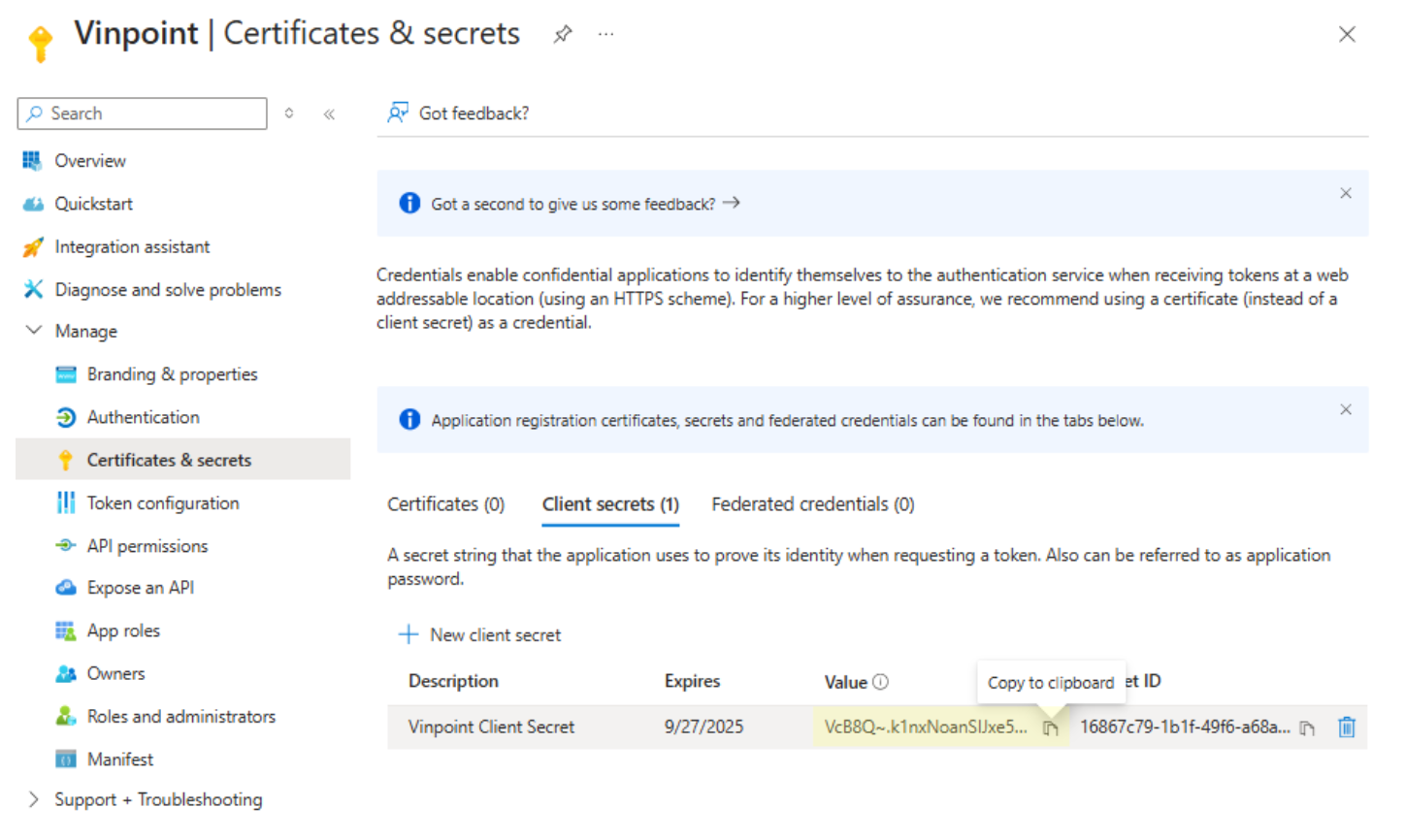1405x840 pixels.
Task: Click the Token configuration bars icon
Action: pos(66,502)
